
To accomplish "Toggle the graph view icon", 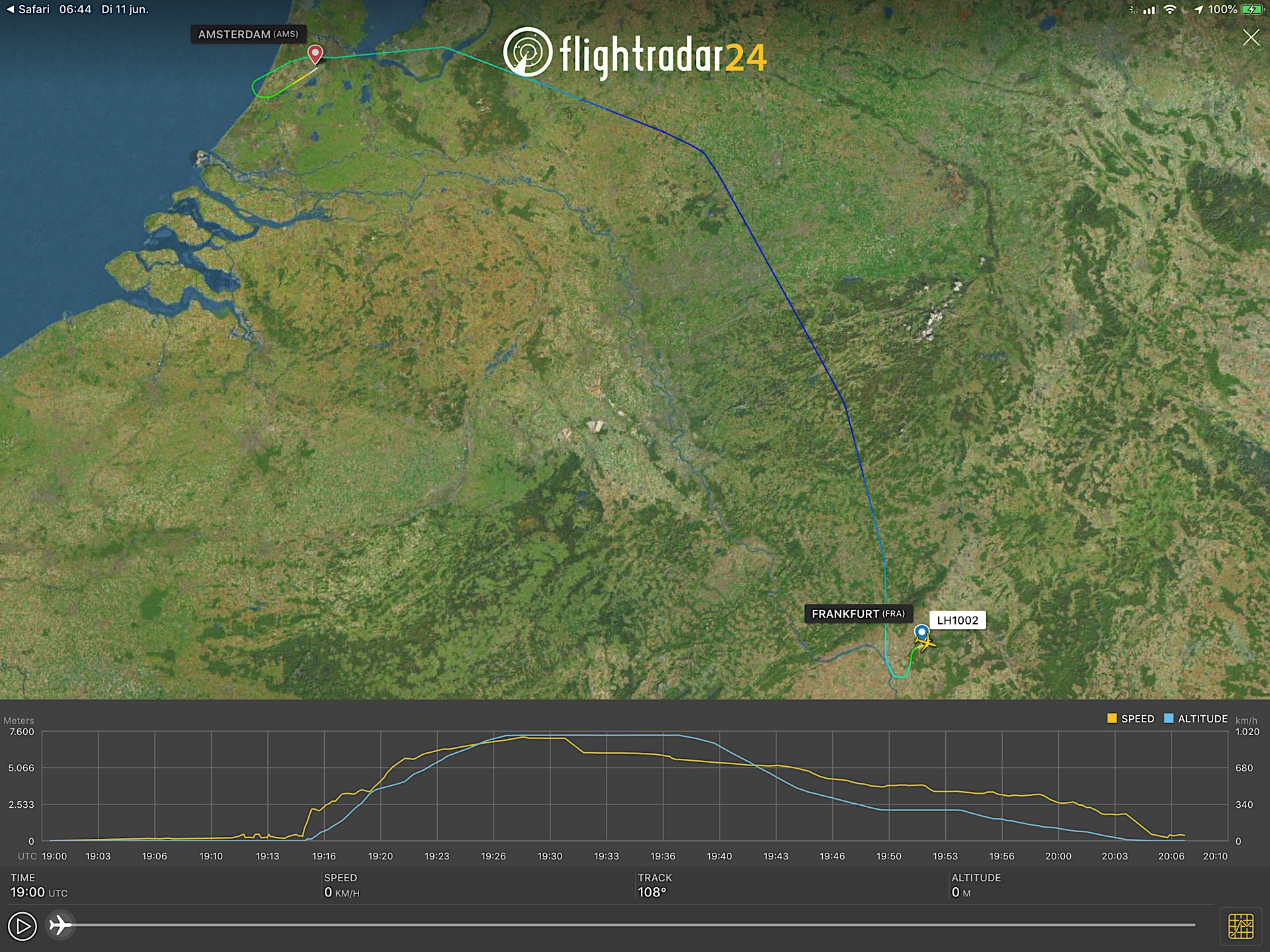I will [1240, 926].
